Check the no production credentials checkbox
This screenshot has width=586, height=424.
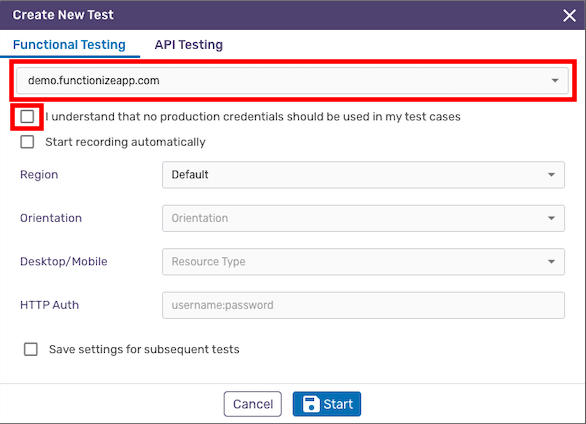click(x=27, y=117)
